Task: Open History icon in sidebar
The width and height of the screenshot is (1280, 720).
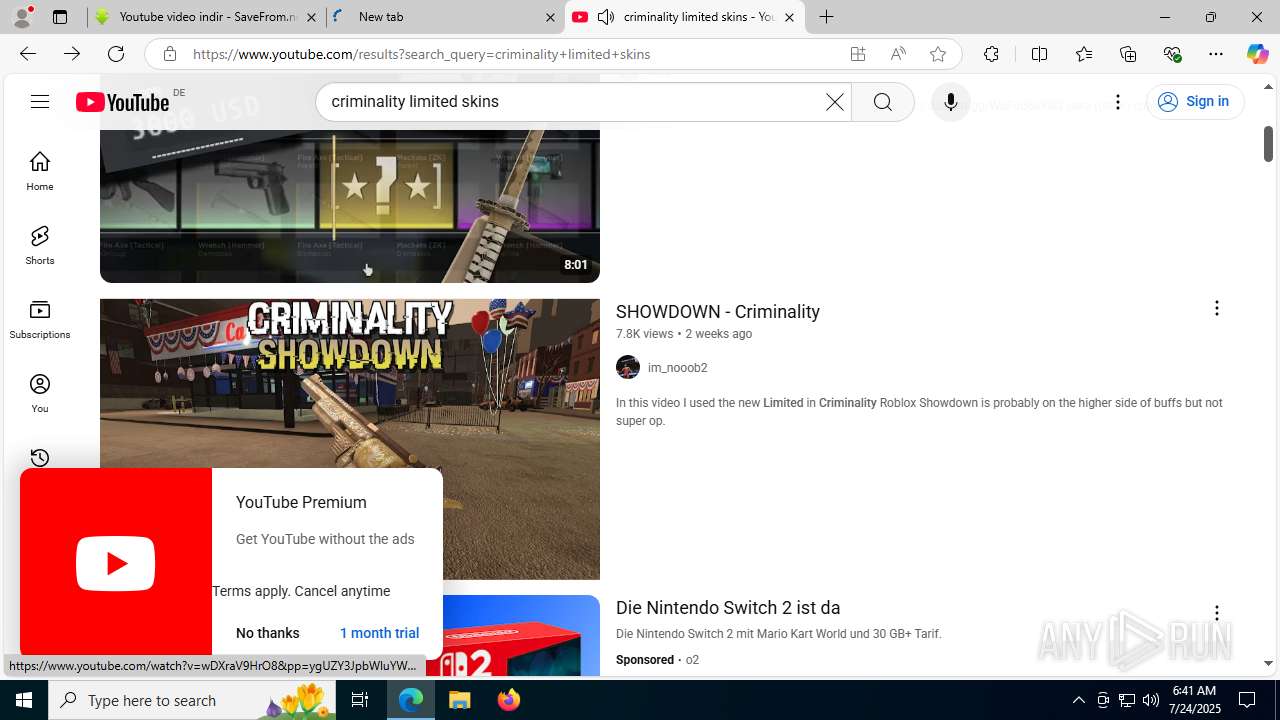Action: click(40, 458)
